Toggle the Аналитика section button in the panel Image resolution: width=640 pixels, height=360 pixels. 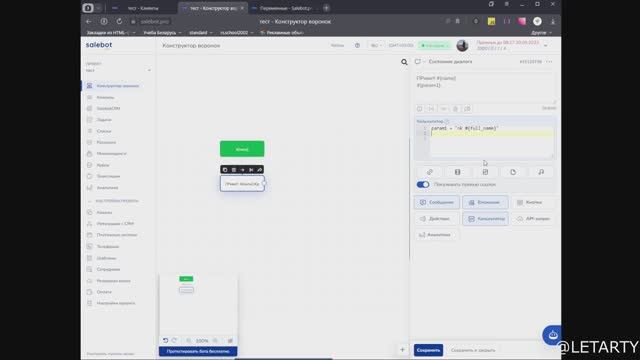(436, 235)
